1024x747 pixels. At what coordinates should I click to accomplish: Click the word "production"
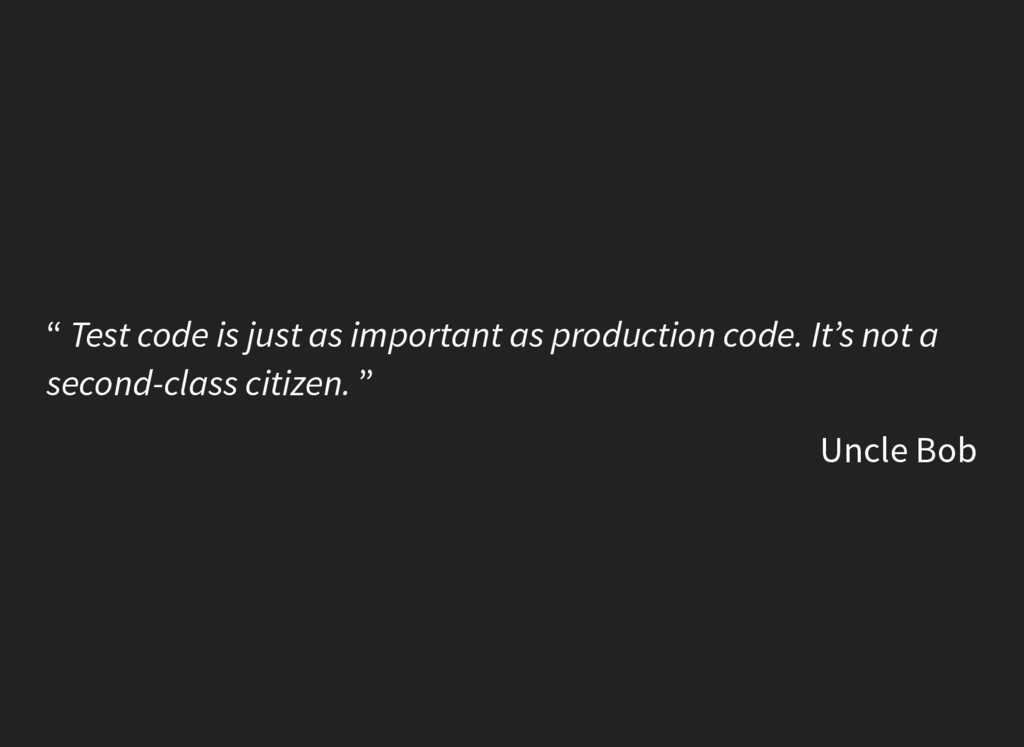(x=633, y=337)
